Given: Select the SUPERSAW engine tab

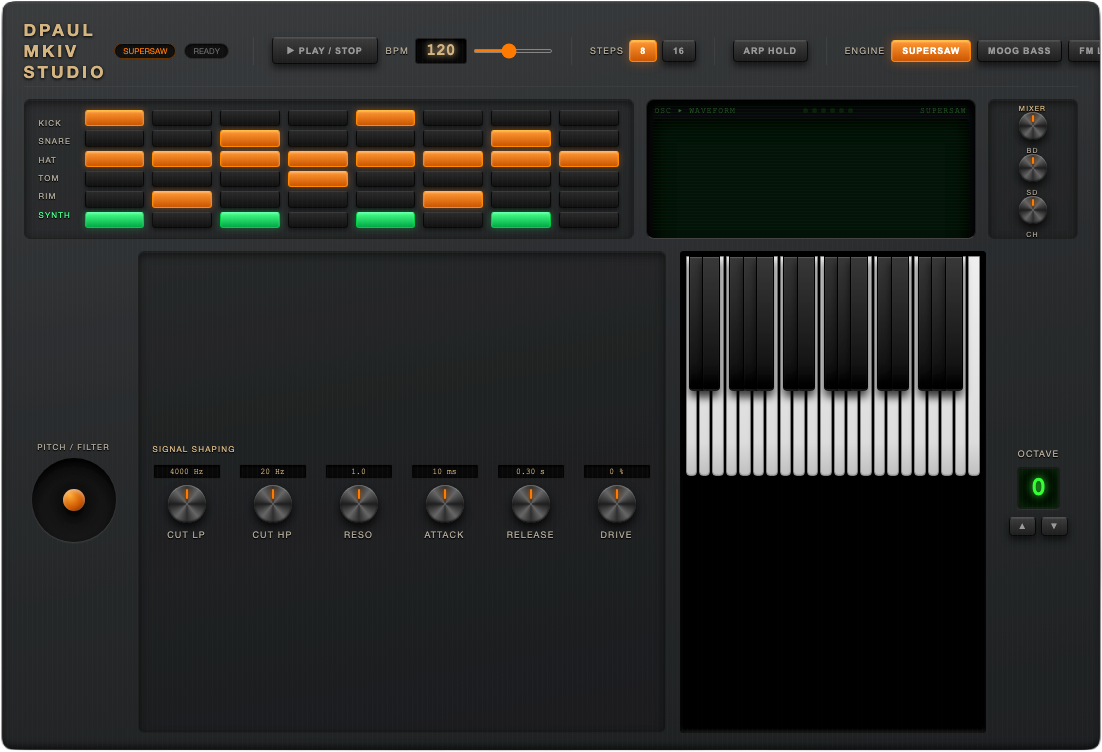Looking at the screenshot, I should (x=931, y=51).
